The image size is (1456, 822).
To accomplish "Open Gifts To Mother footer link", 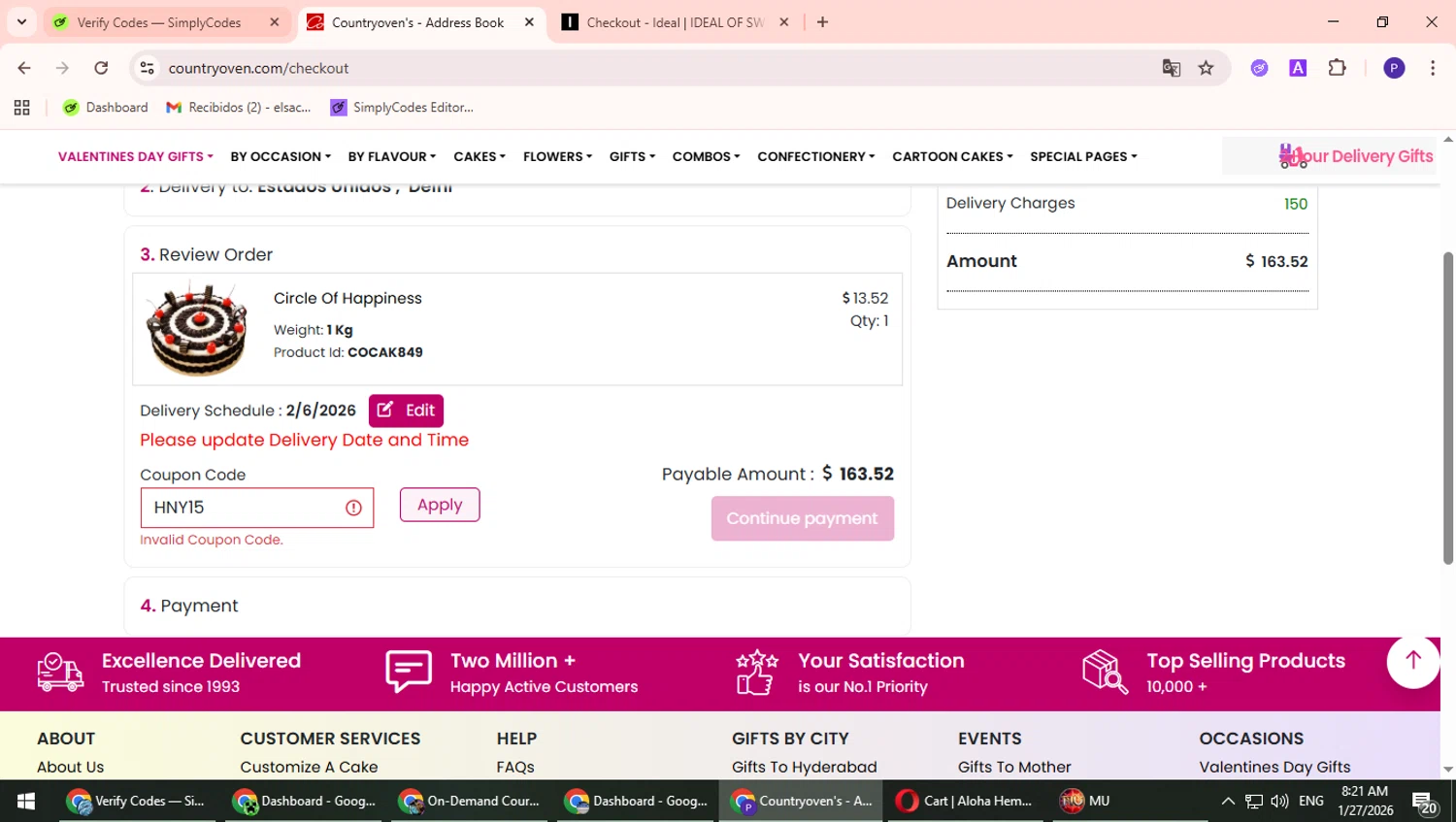I will coord(1014,767).
